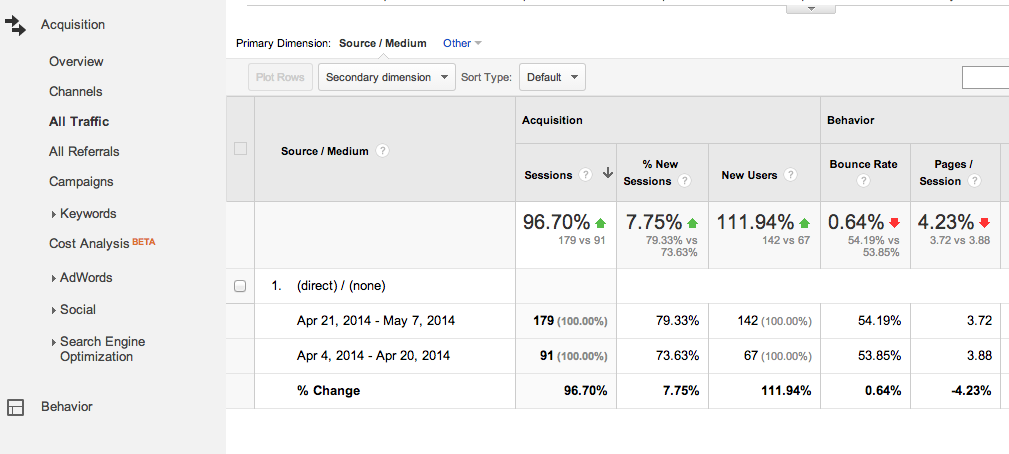Open the Secondary dimension dropdown
1009x454 pixels.
(x=386, y=77)
